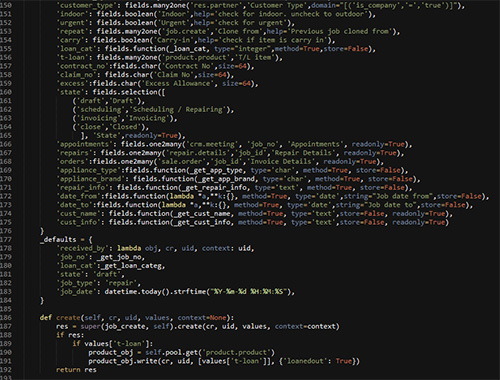Click product_obj.write on line 191
The height and width of the screenshot is (380, 500).
pyautogui.click(x=123, y=361)
